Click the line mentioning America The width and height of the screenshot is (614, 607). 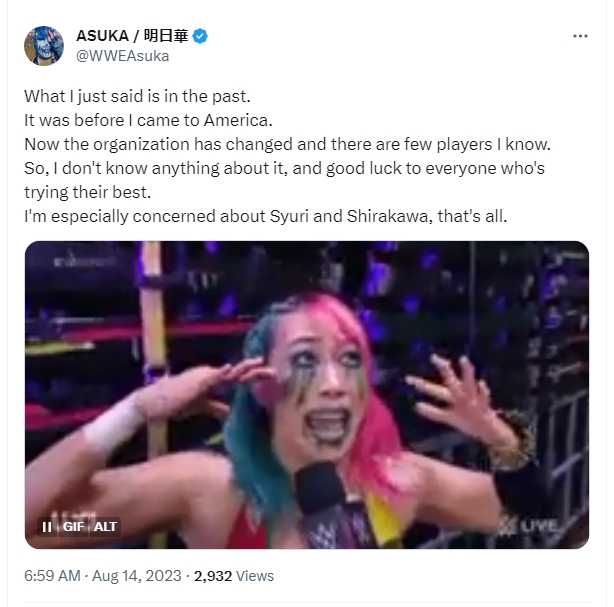tap(148, 120)
